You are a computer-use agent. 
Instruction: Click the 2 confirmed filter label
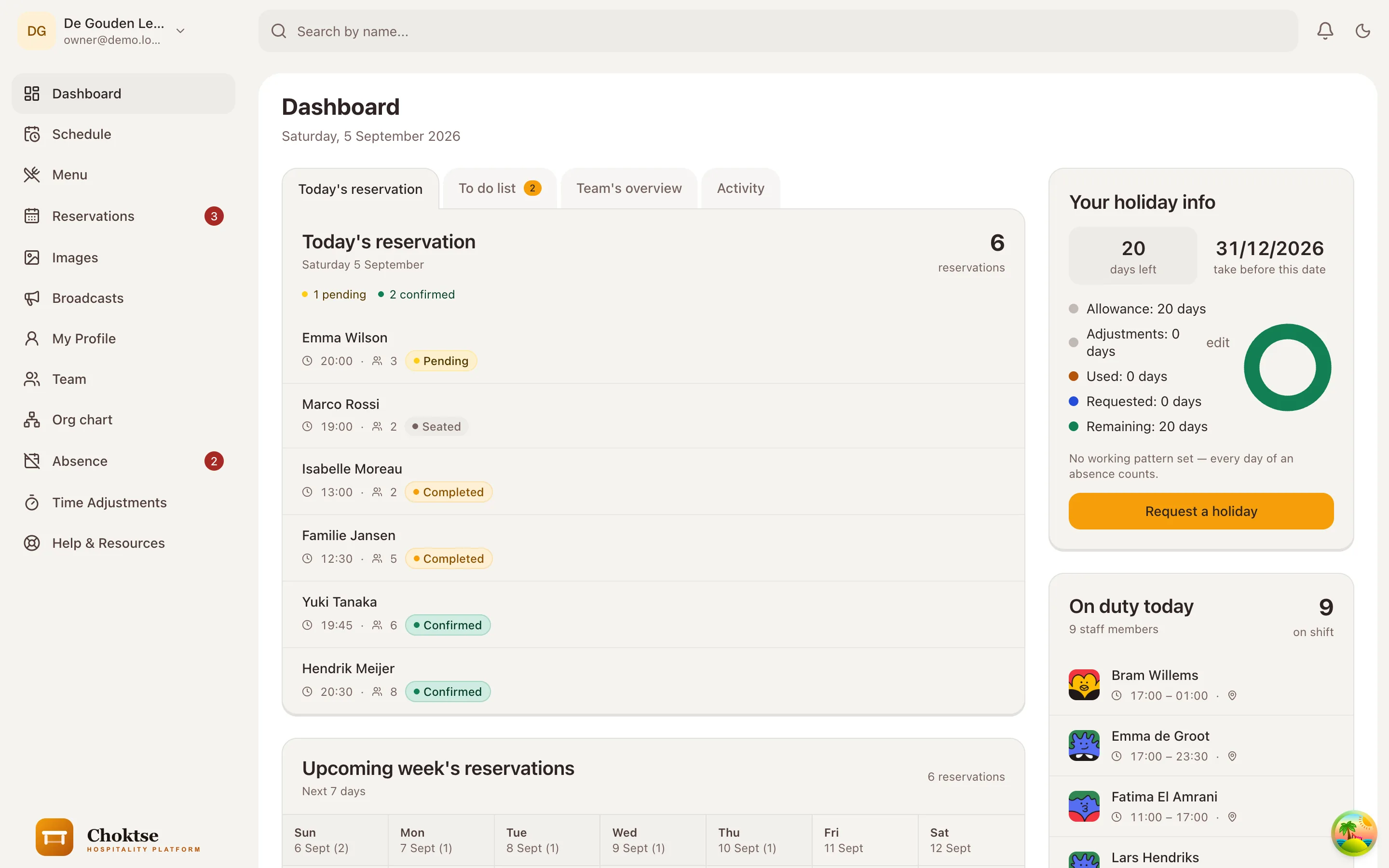click(416, 295)
